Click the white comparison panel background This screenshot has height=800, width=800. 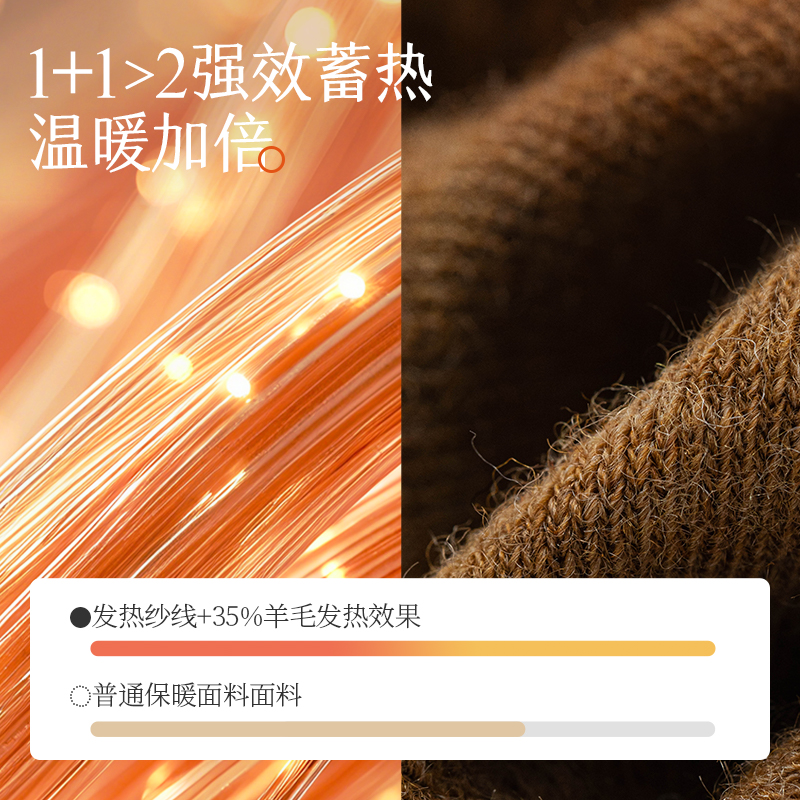click(x=400, y=669)
